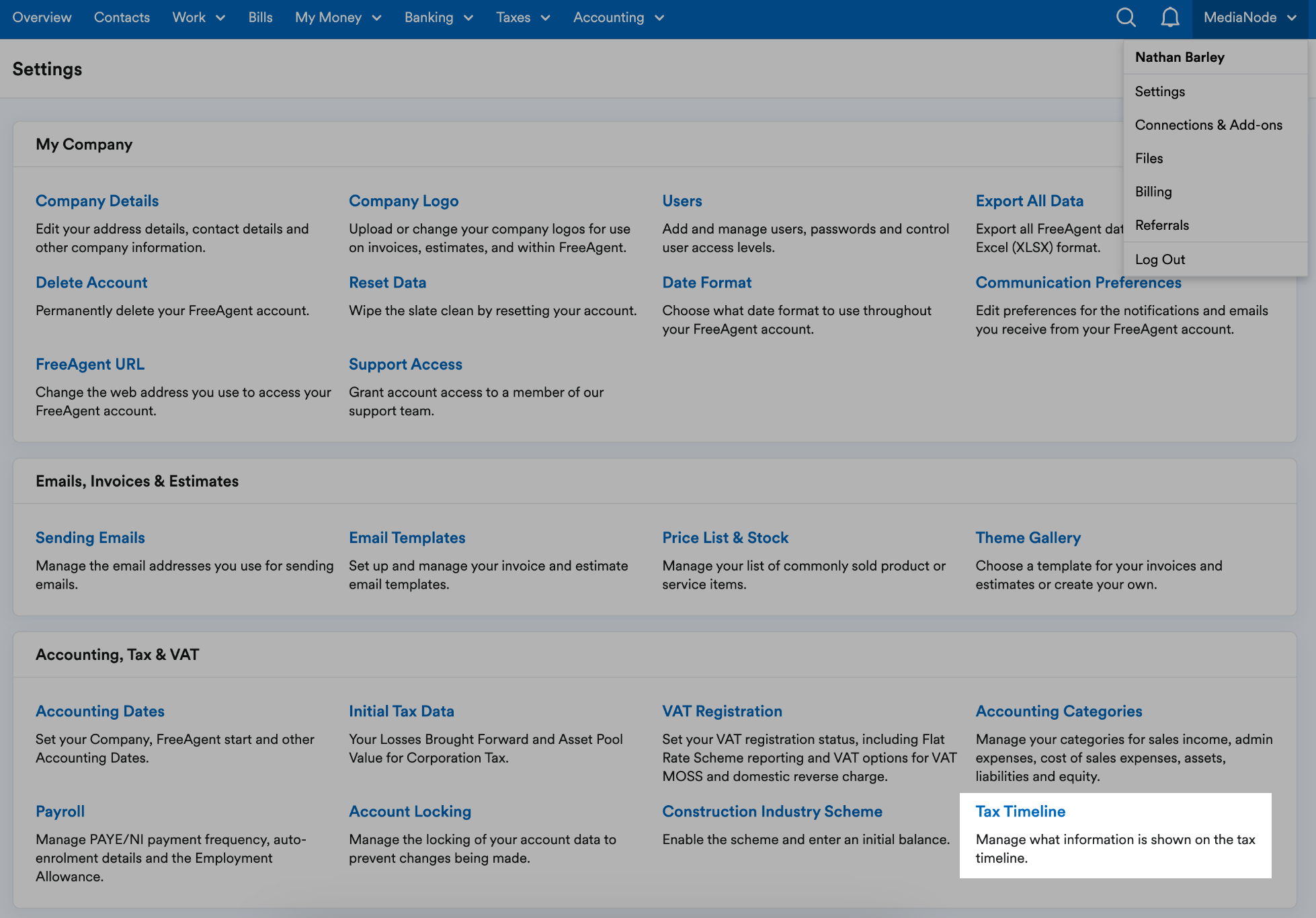Viewport: 1316px width, 918px height.
Task: Open the Account Locking link
Action: tap(409, 811)
